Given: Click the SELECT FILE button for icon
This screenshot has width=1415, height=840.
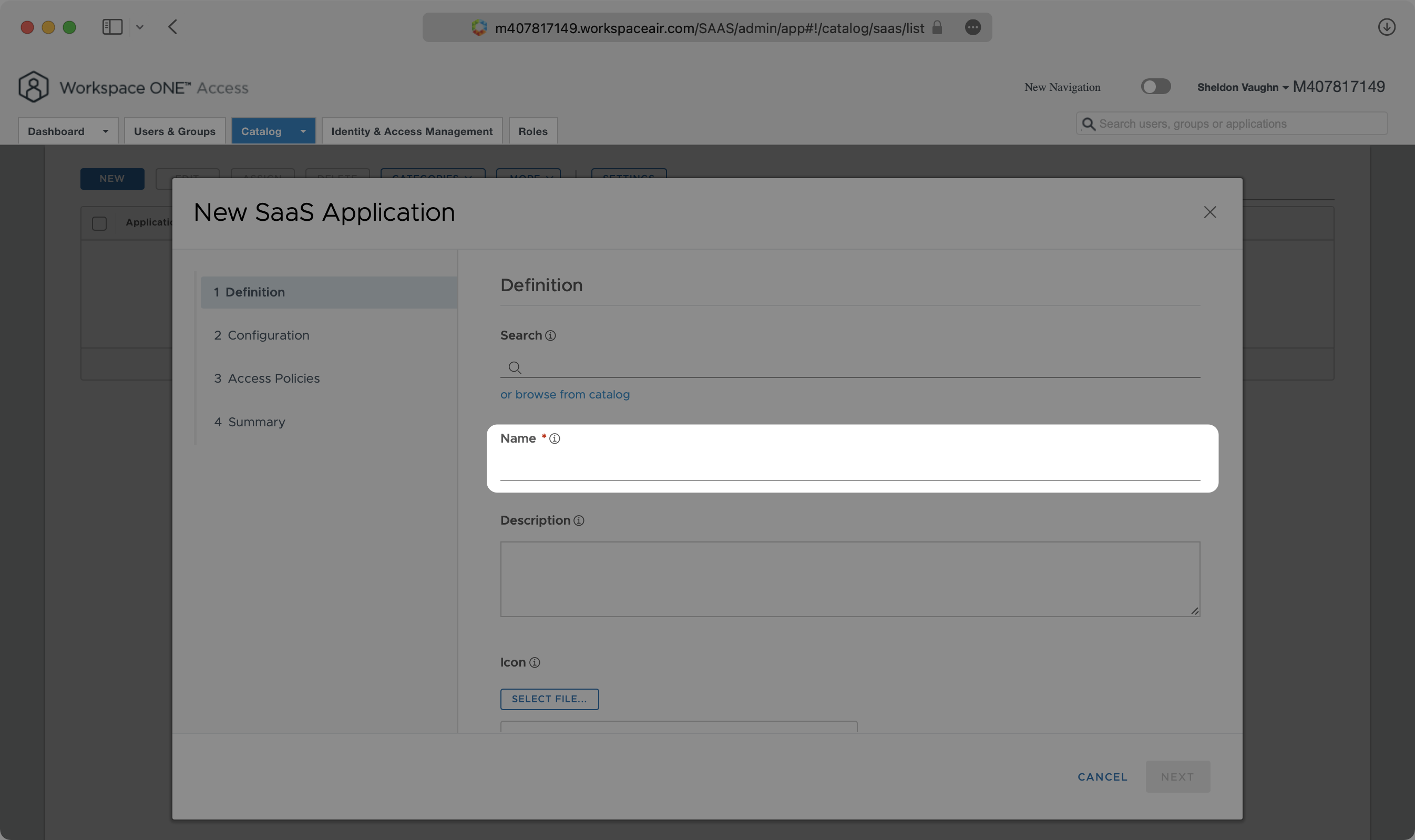Looking at the screenshot, I should [x=549, y=699].
